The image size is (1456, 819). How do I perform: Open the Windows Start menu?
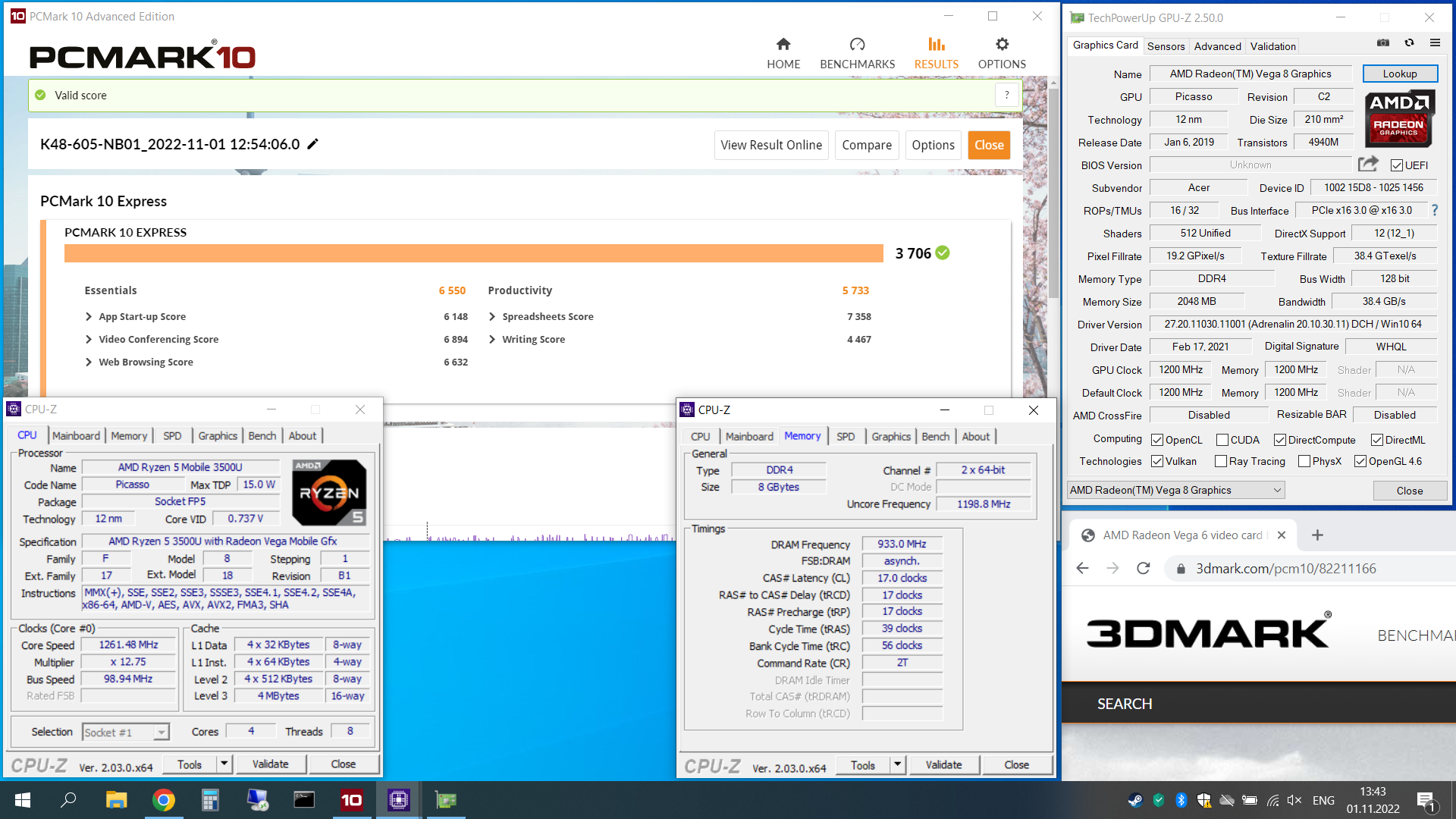(x=23, y=800)
